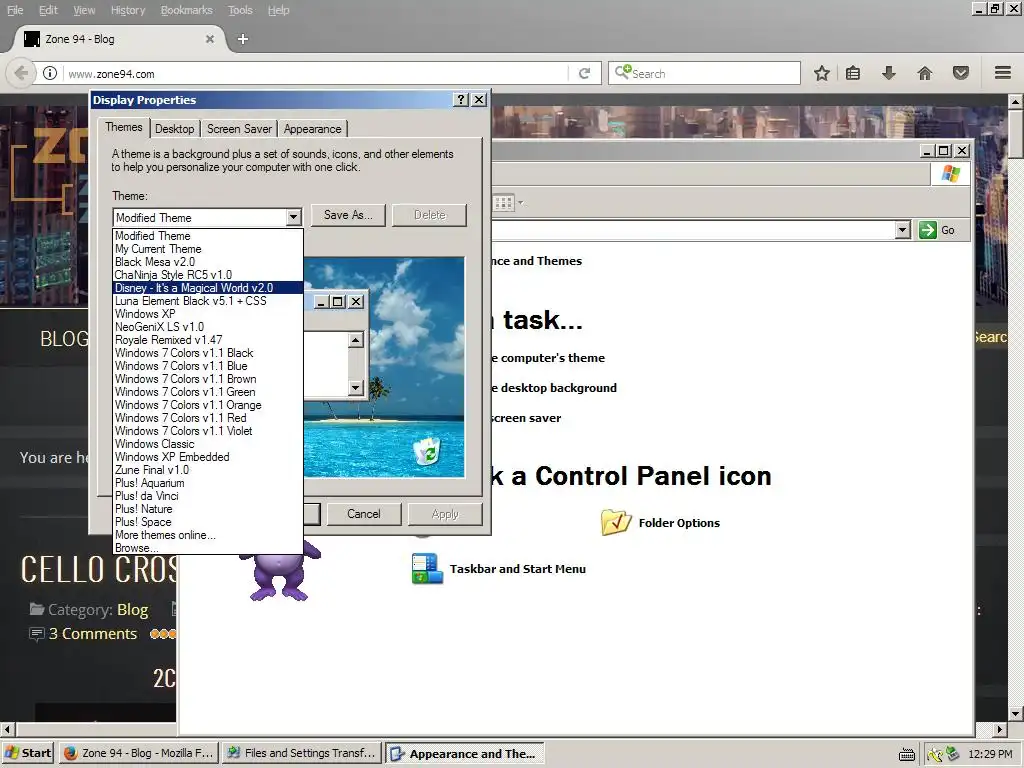Pick Windows Classic theme
The height and width of the screenshot is (768, 1024).
(208, 444)
